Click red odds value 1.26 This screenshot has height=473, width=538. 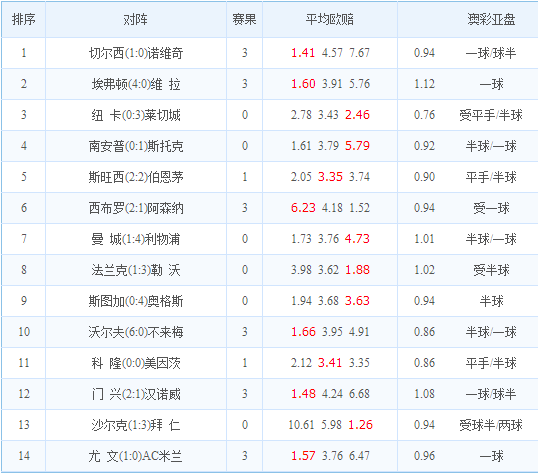(361, 425)
